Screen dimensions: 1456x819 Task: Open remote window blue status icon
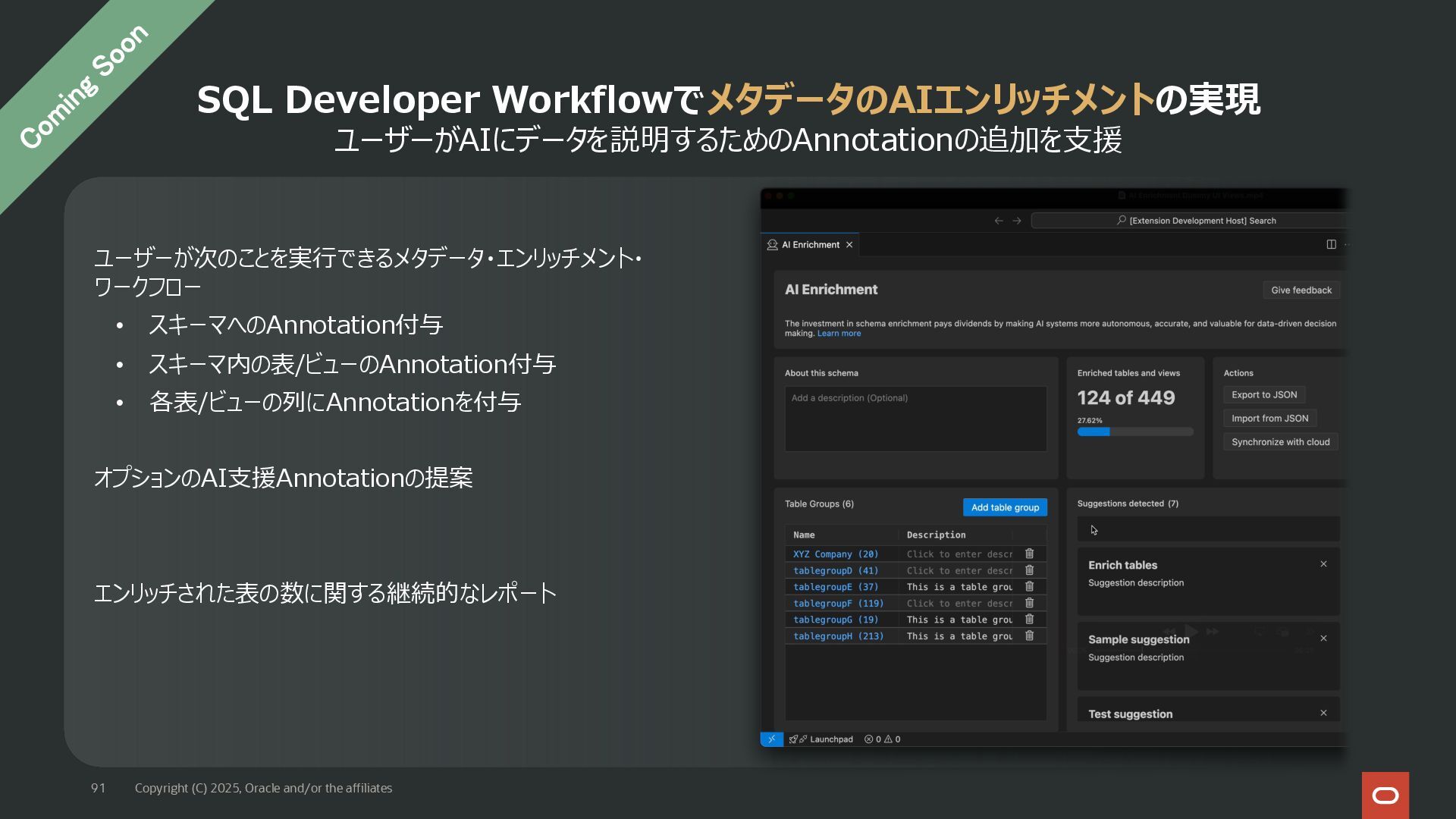point(771,739)
